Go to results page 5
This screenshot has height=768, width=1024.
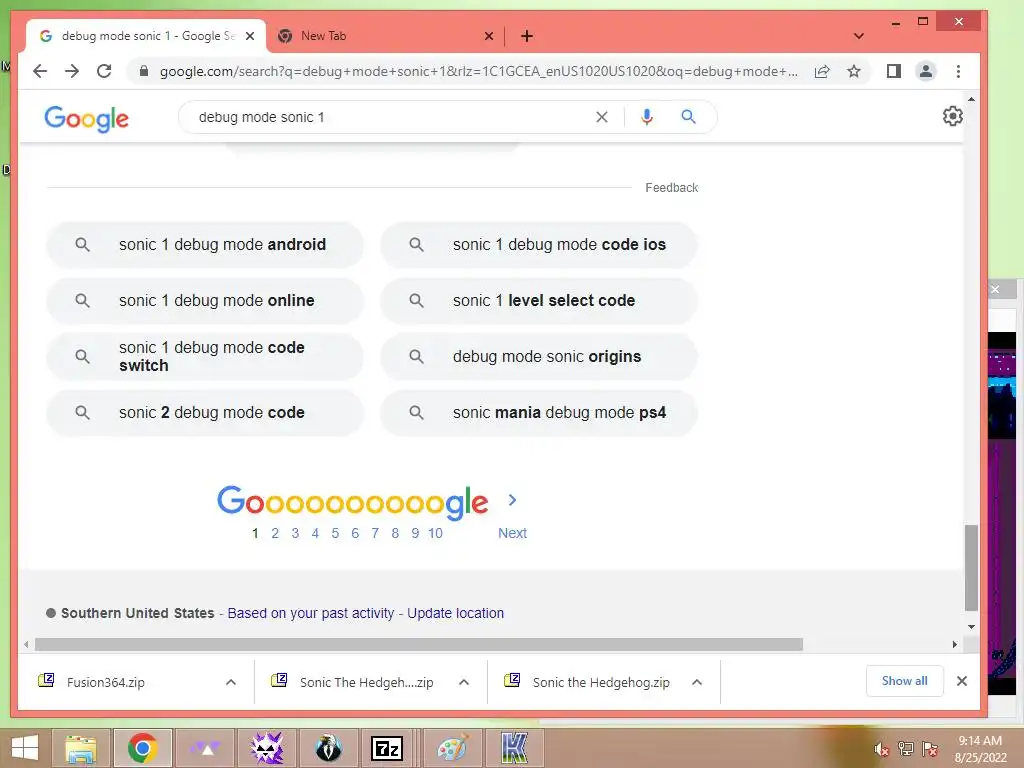point(335,533)
